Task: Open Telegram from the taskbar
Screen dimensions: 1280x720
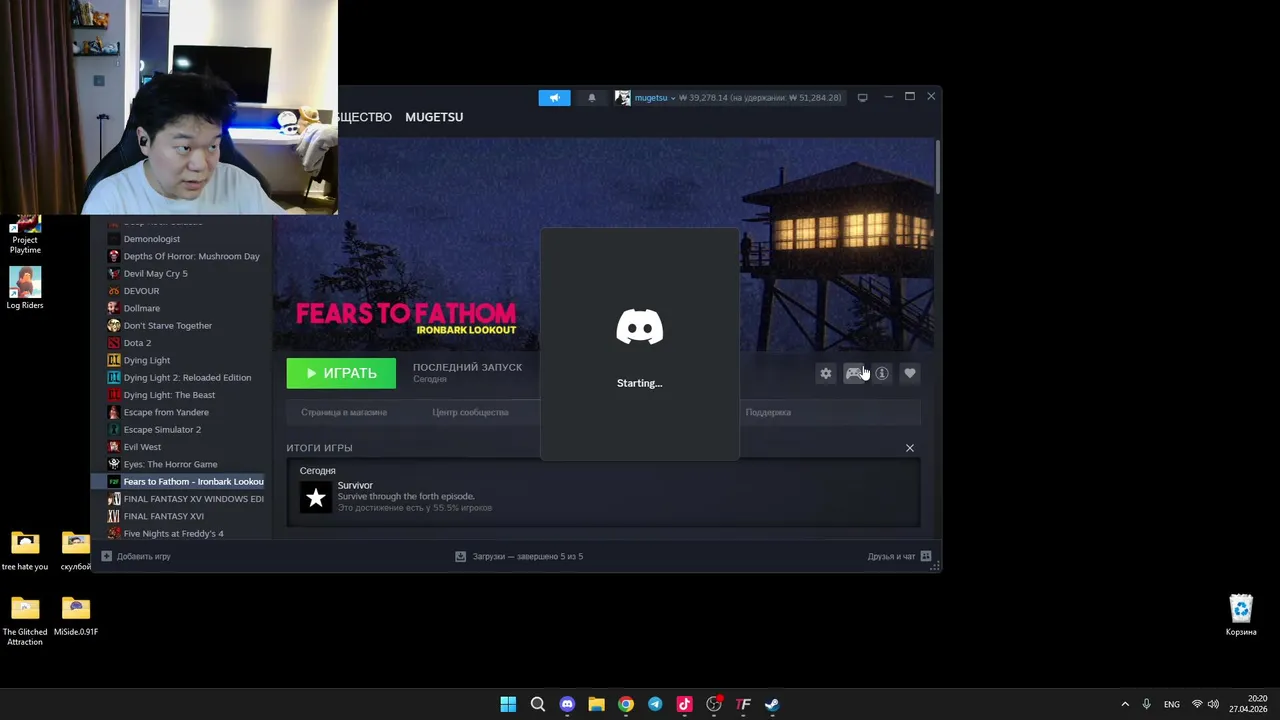Action: (655, 704)
